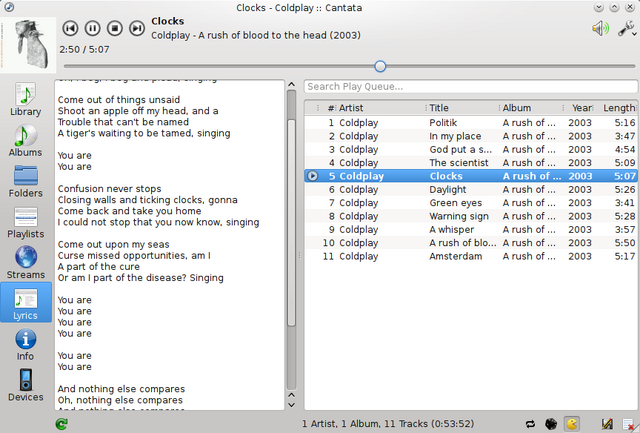The image size is (640, 433).
Task: Select the playing track Clocks
Action: click(471, 176)
